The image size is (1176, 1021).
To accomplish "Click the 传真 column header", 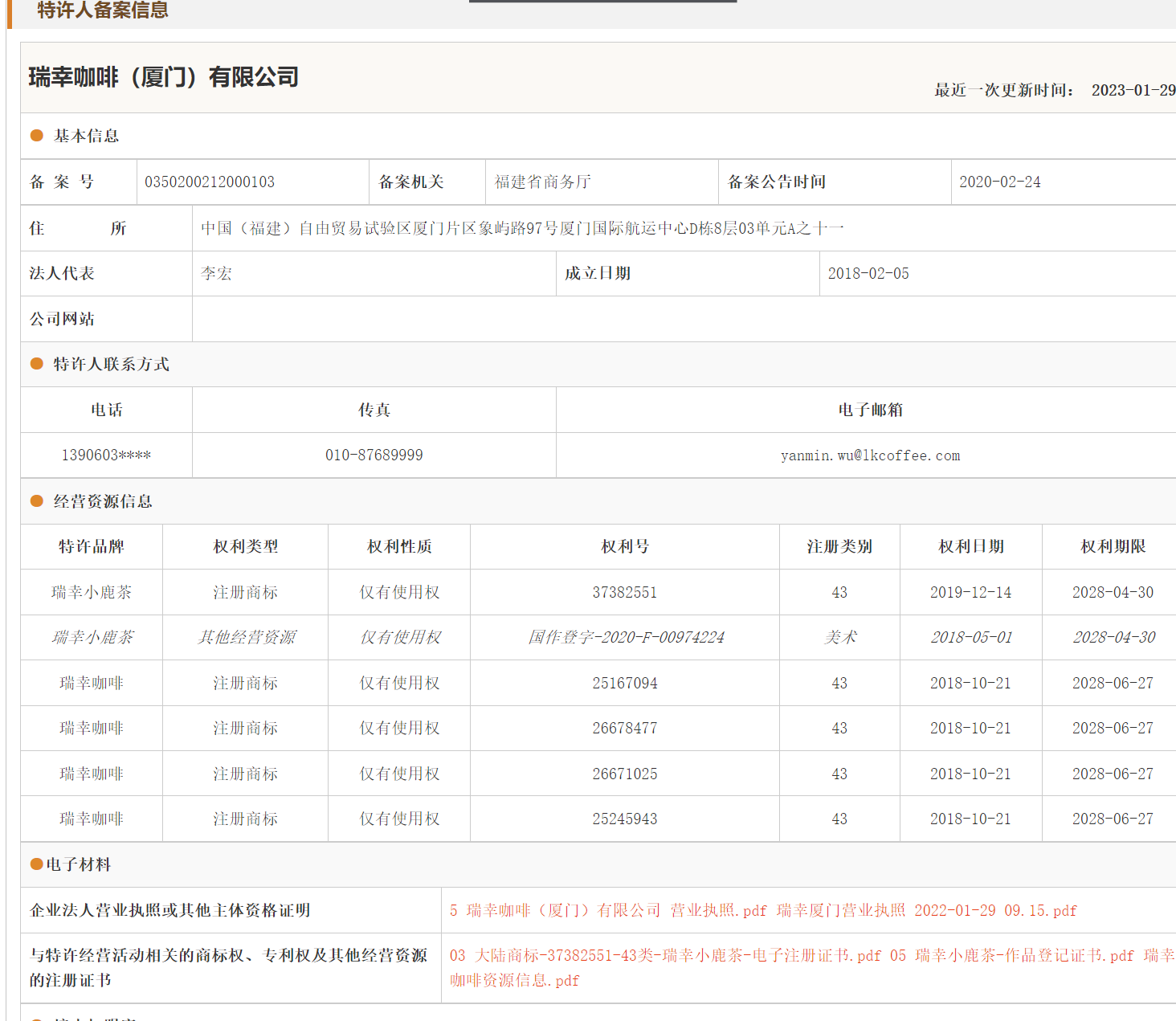I will [374, 410].
